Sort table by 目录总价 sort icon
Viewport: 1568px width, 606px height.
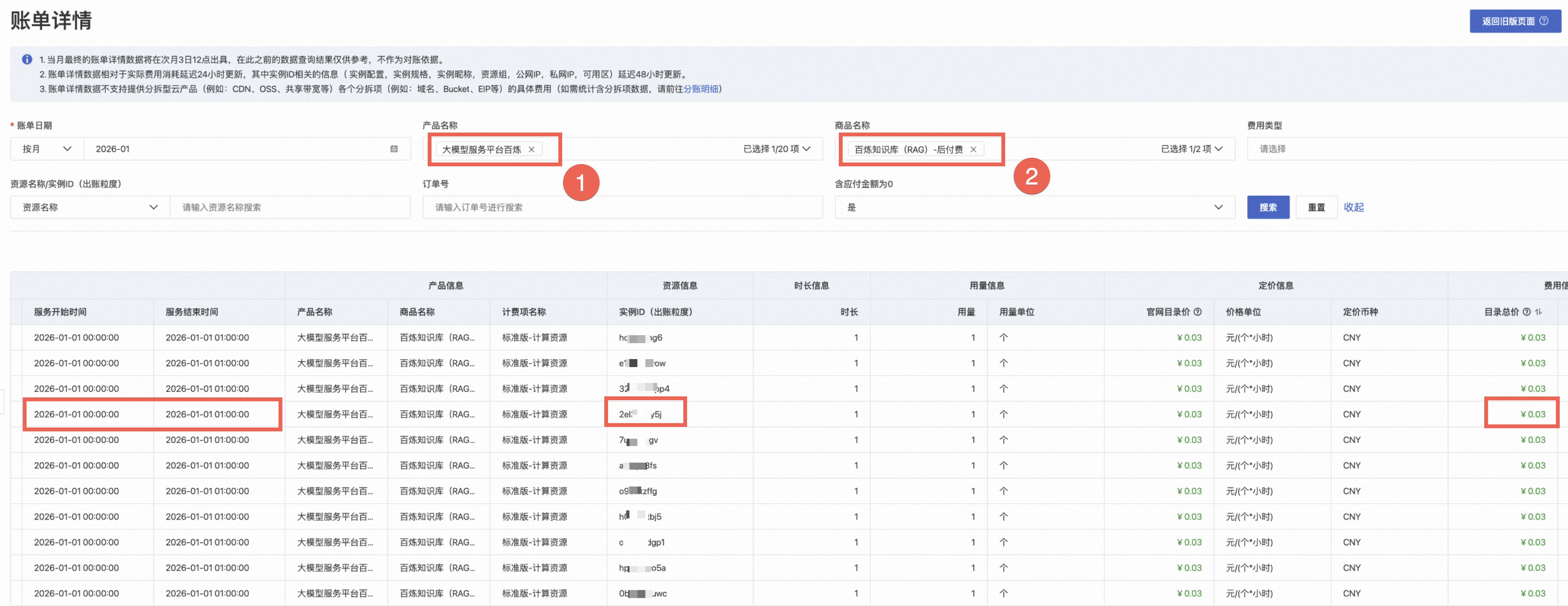pos(1539,312)
